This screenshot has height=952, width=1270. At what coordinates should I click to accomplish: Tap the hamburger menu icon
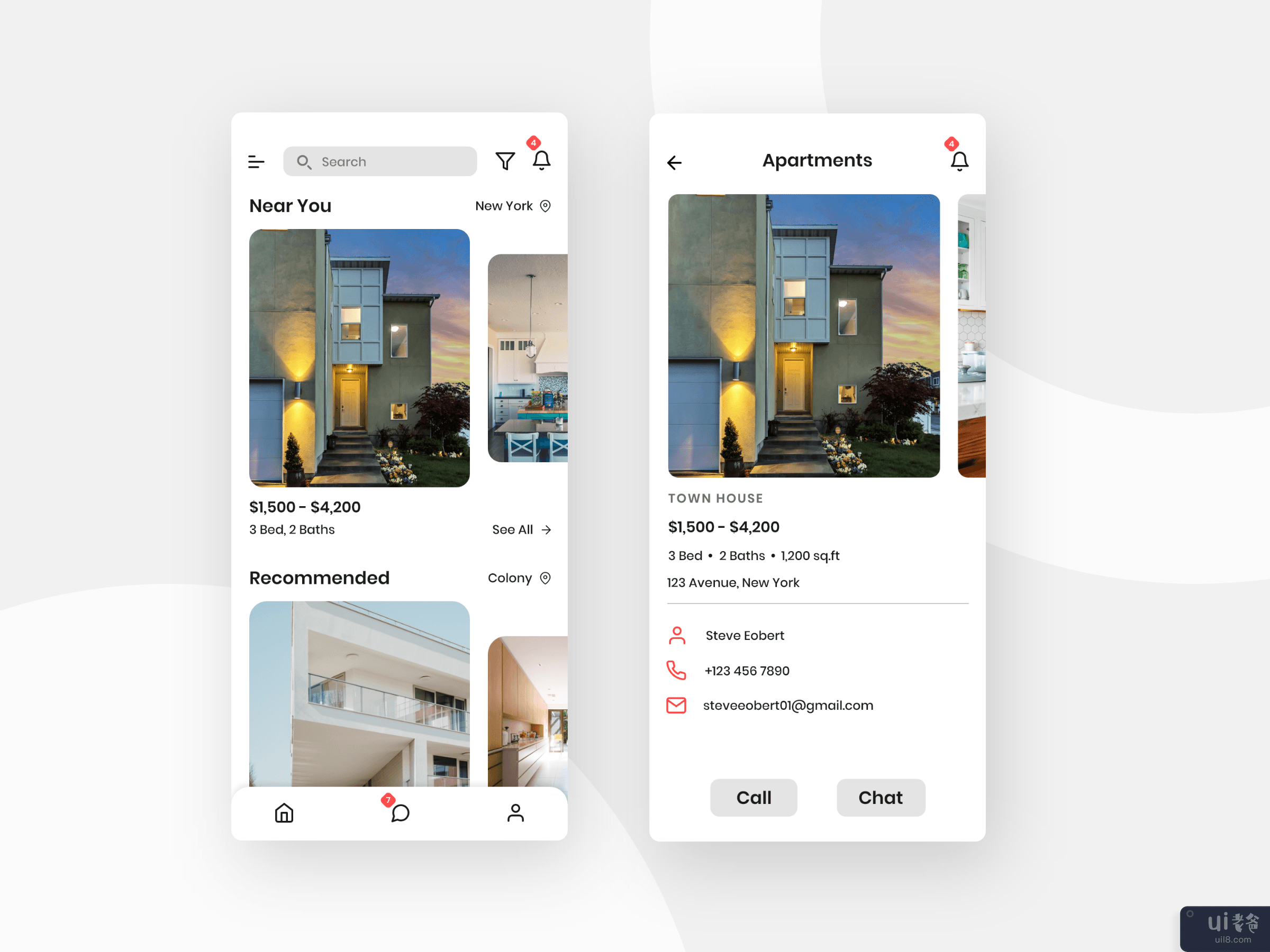(x=256, y=161)
